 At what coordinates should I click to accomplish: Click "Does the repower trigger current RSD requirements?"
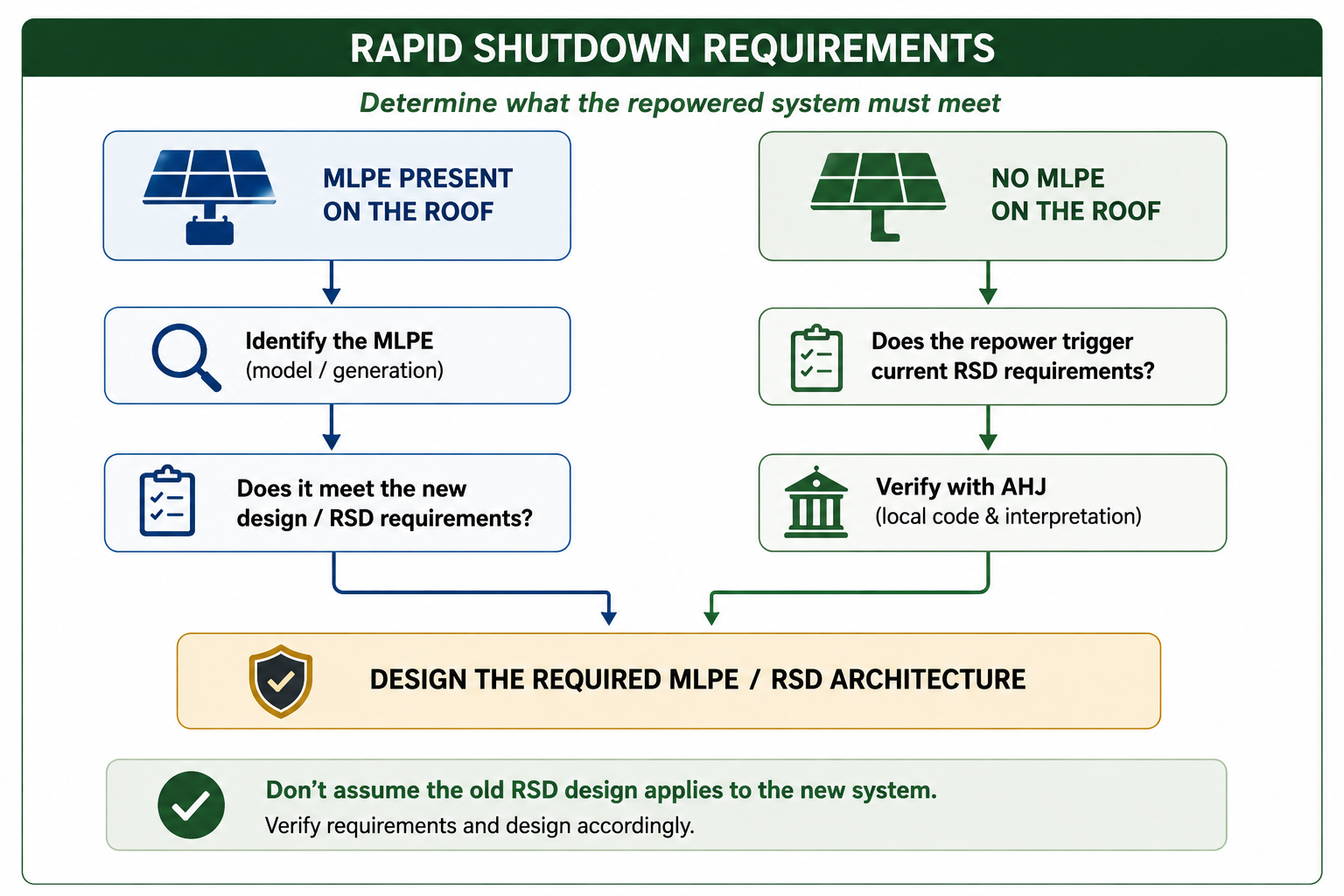(x=1012, y=356)
